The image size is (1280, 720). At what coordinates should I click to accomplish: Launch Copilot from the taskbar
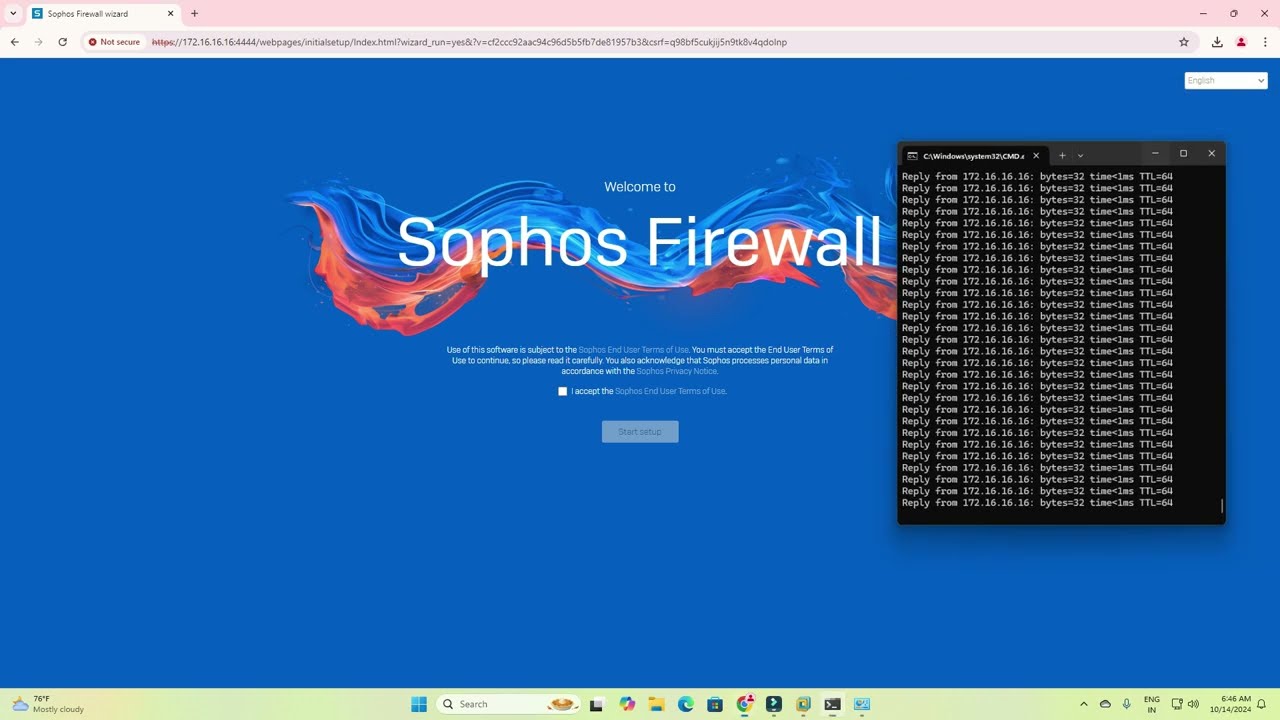pyautogui.click(x=627, y=704)
